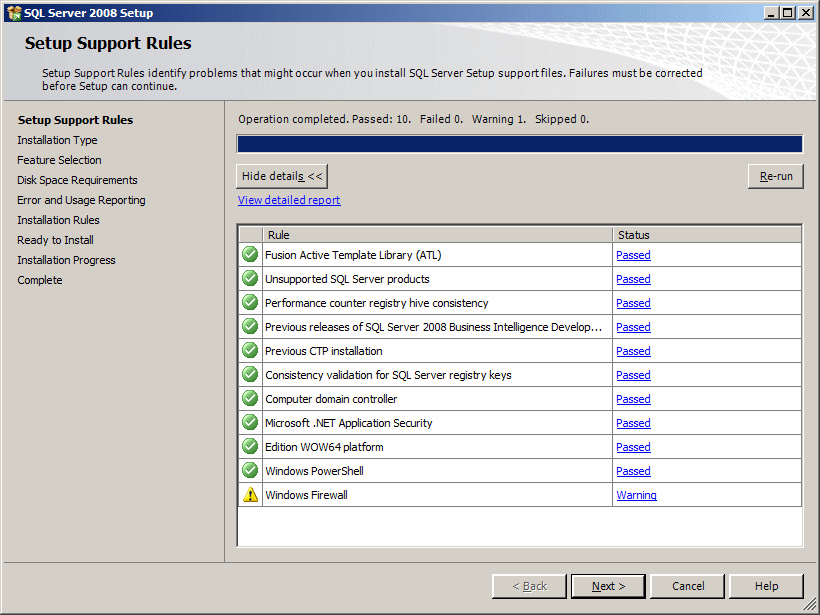This screenshot has height=615, width=820.
Task: Select Fusion Active Template Library (ATL) text
Action: pyautogui.click(x=353, y=255)
